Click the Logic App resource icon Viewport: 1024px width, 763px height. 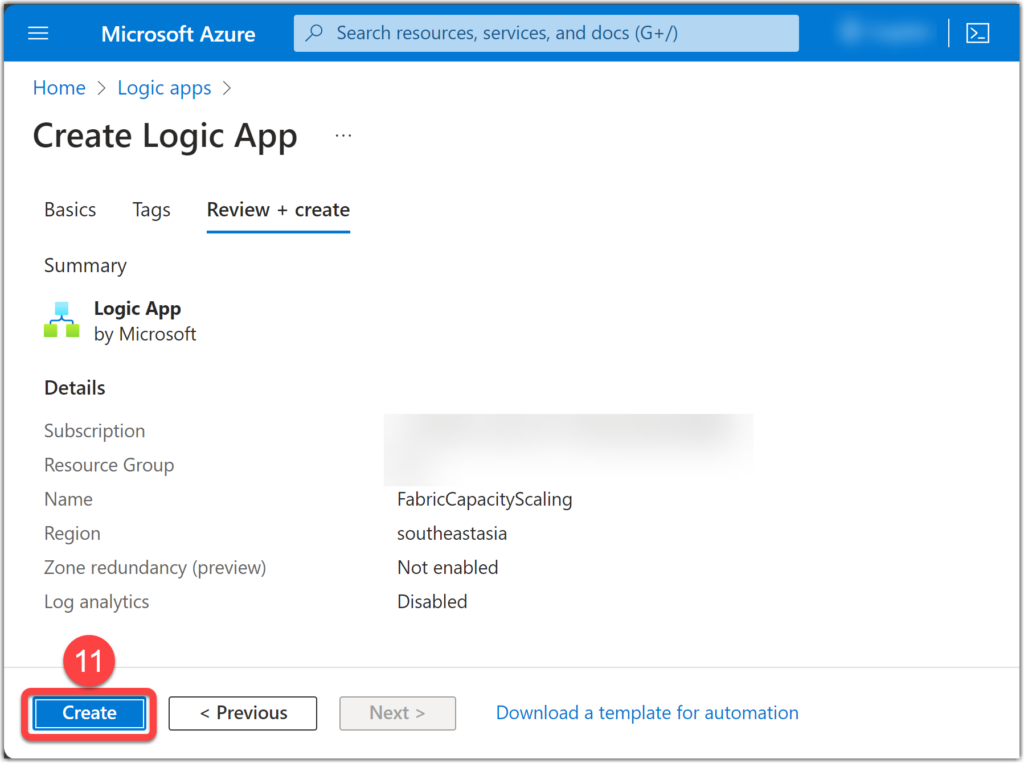coord(61,320)
